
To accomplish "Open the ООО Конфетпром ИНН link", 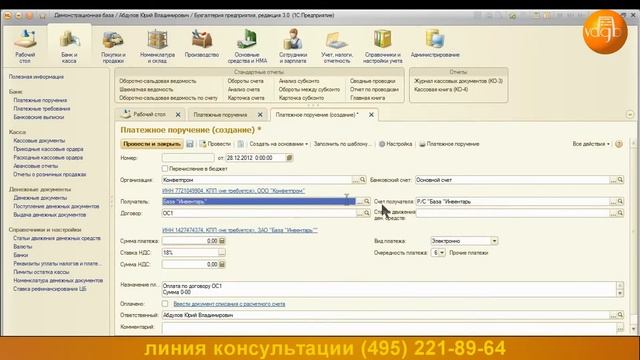I will click(x=233, y=191).
